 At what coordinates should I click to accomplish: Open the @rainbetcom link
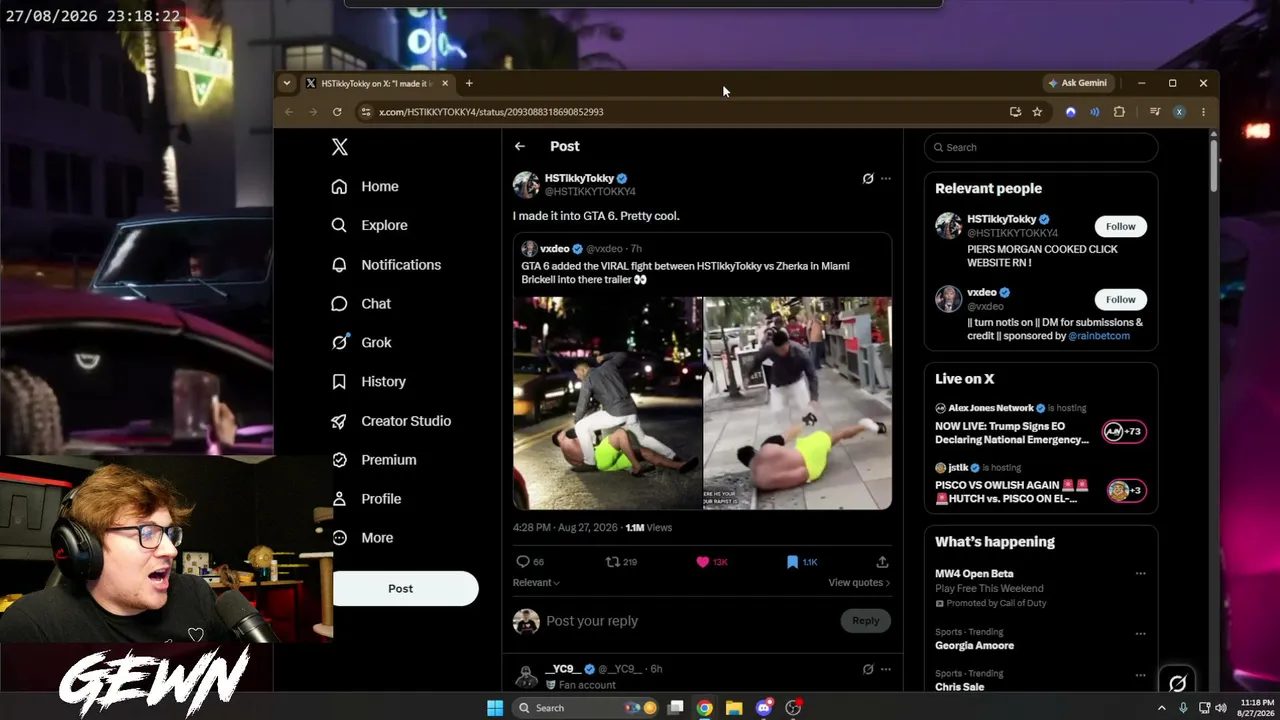(1099, 336)
